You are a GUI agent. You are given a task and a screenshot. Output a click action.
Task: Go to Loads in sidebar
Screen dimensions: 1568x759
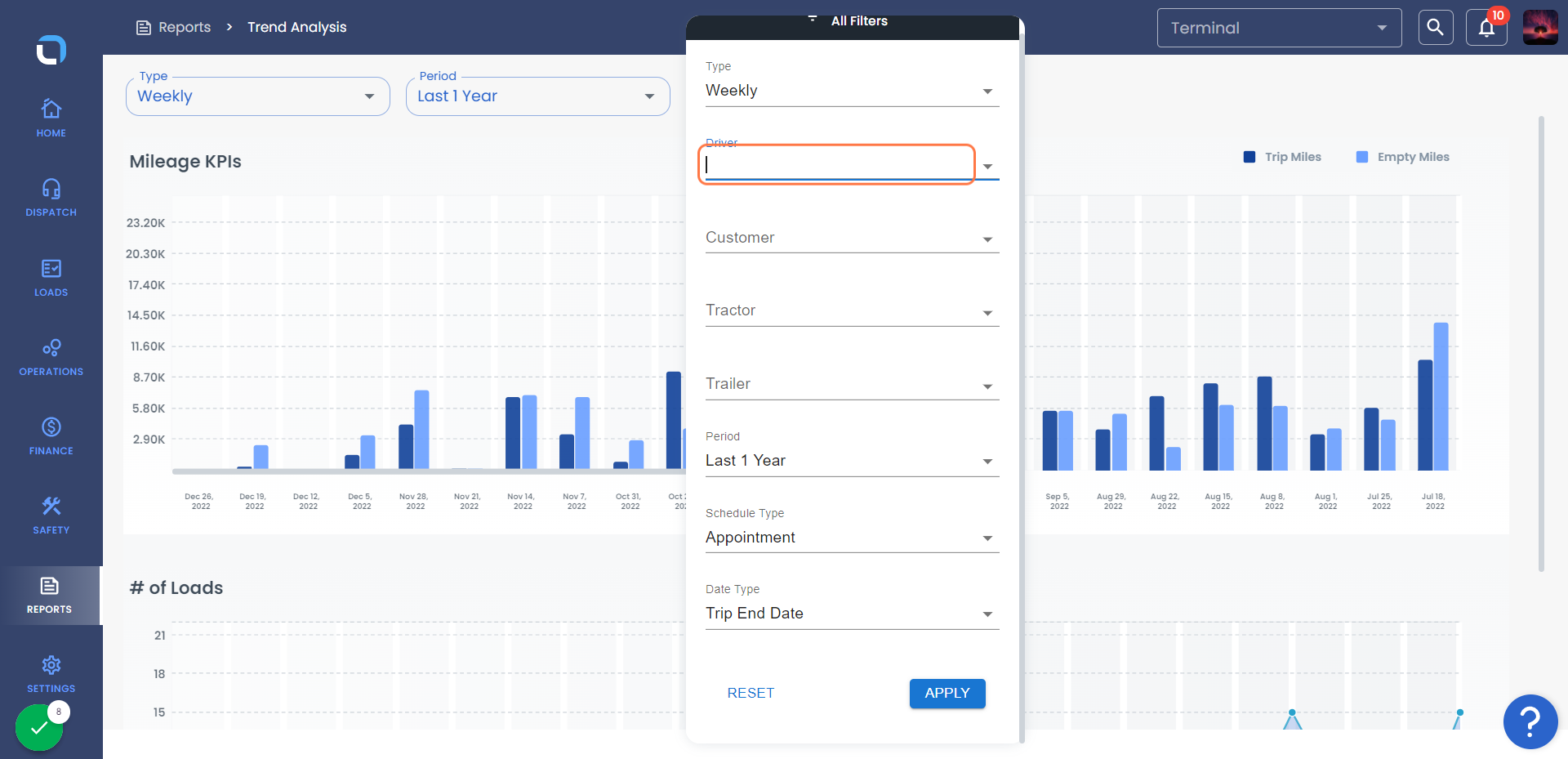point(51,278)
